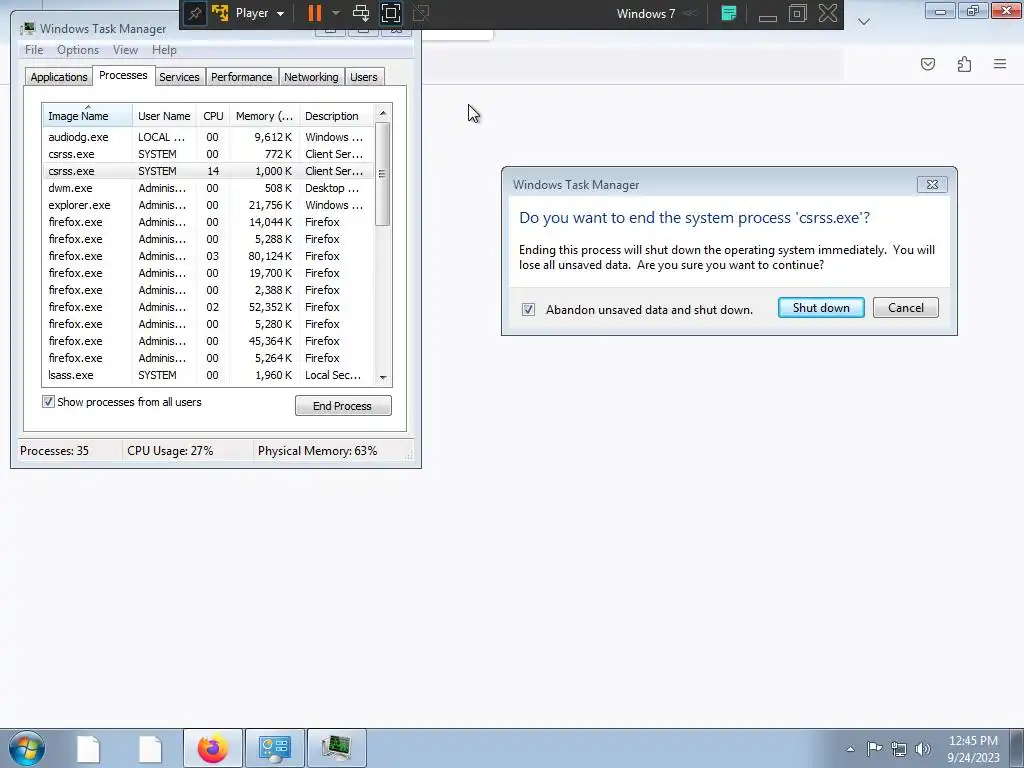
Task: Click the first blank document taskbar icon
Action: click(x=88, y=748)
